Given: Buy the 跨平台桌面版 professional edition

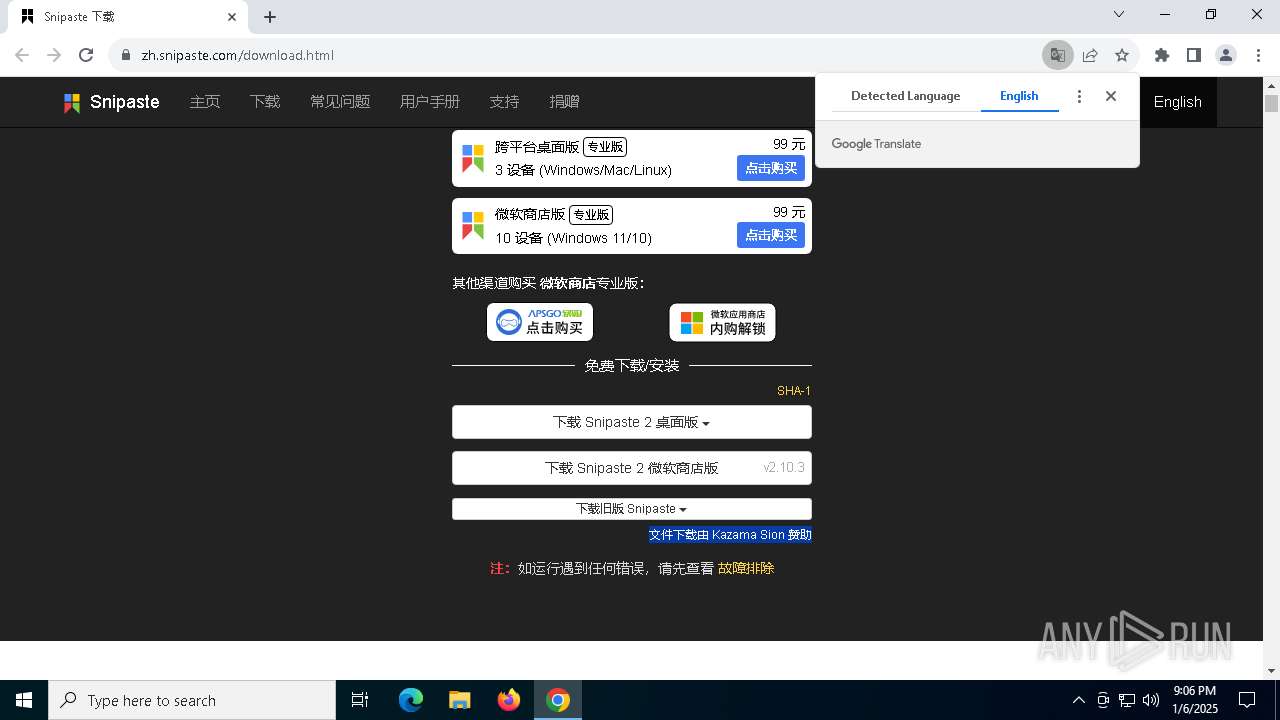Looking at the screenshot, I should tap(771, 168).
